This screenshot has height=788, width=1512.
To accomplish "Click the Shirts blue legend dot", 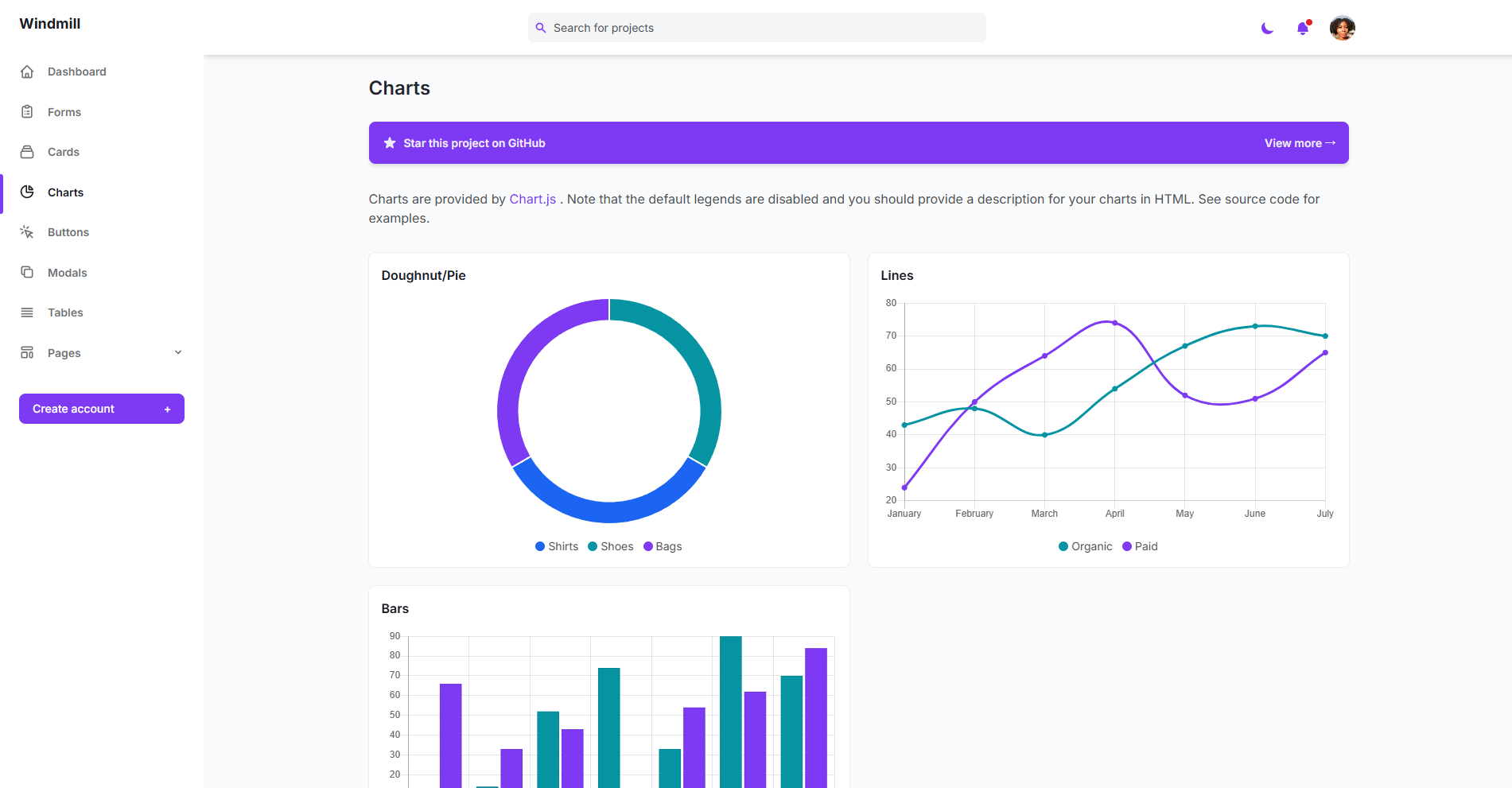I will (540, 546).
